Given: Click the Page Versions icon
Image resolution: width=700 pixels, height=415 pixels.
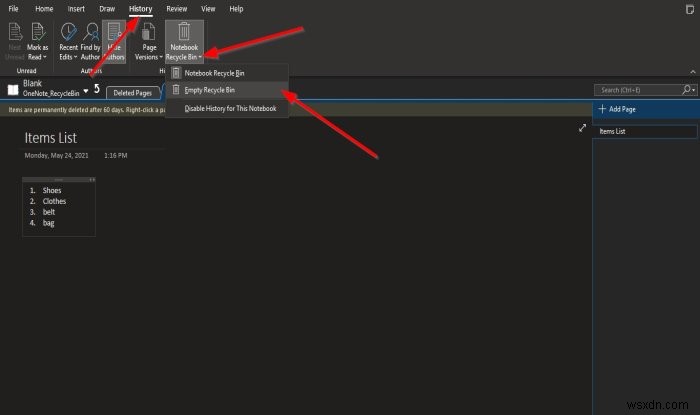Looking at the screenshot, I should point(148,32).
